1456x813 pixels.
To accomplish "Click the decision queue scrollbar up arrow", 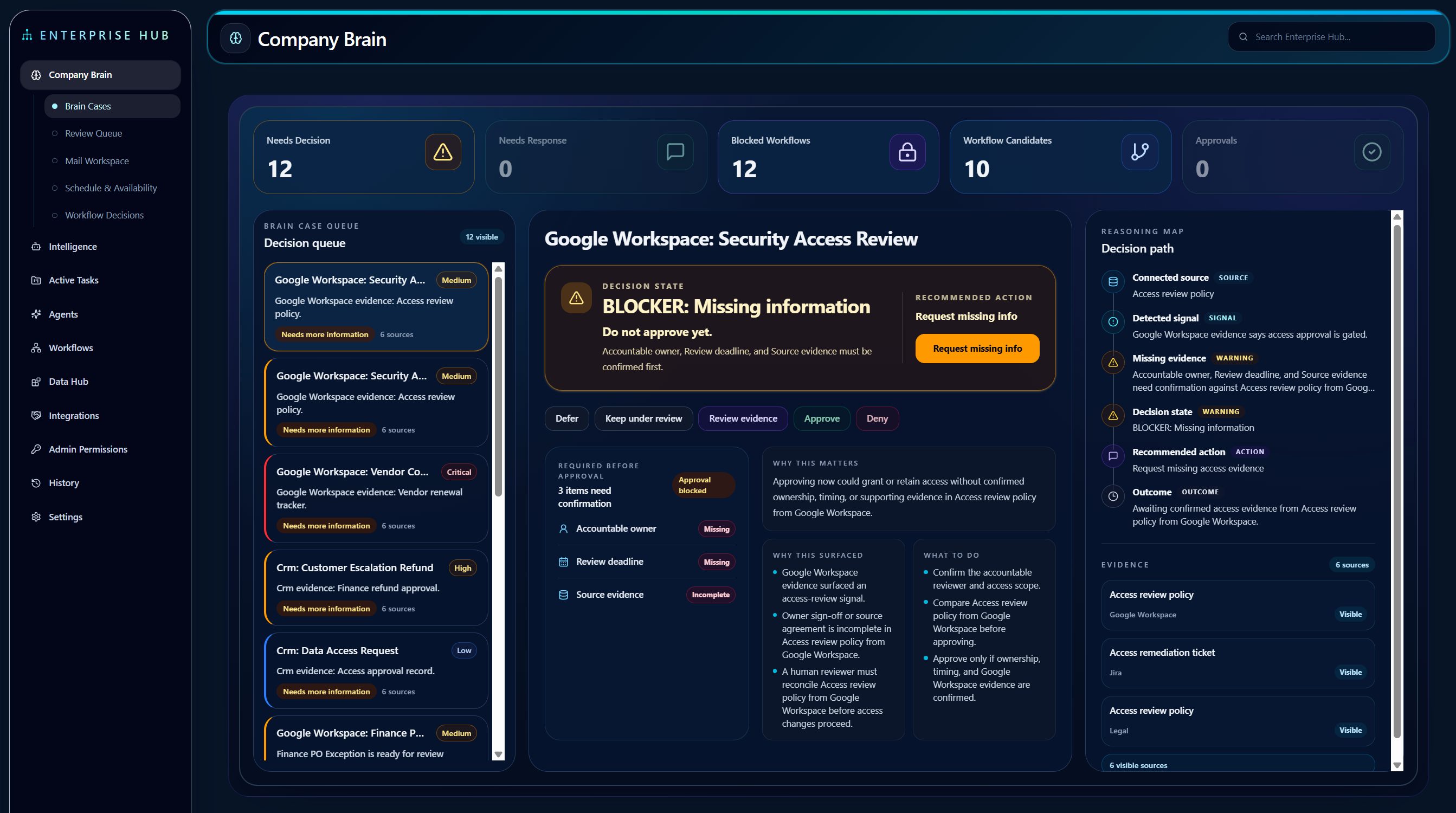I will tap(498, 268).
